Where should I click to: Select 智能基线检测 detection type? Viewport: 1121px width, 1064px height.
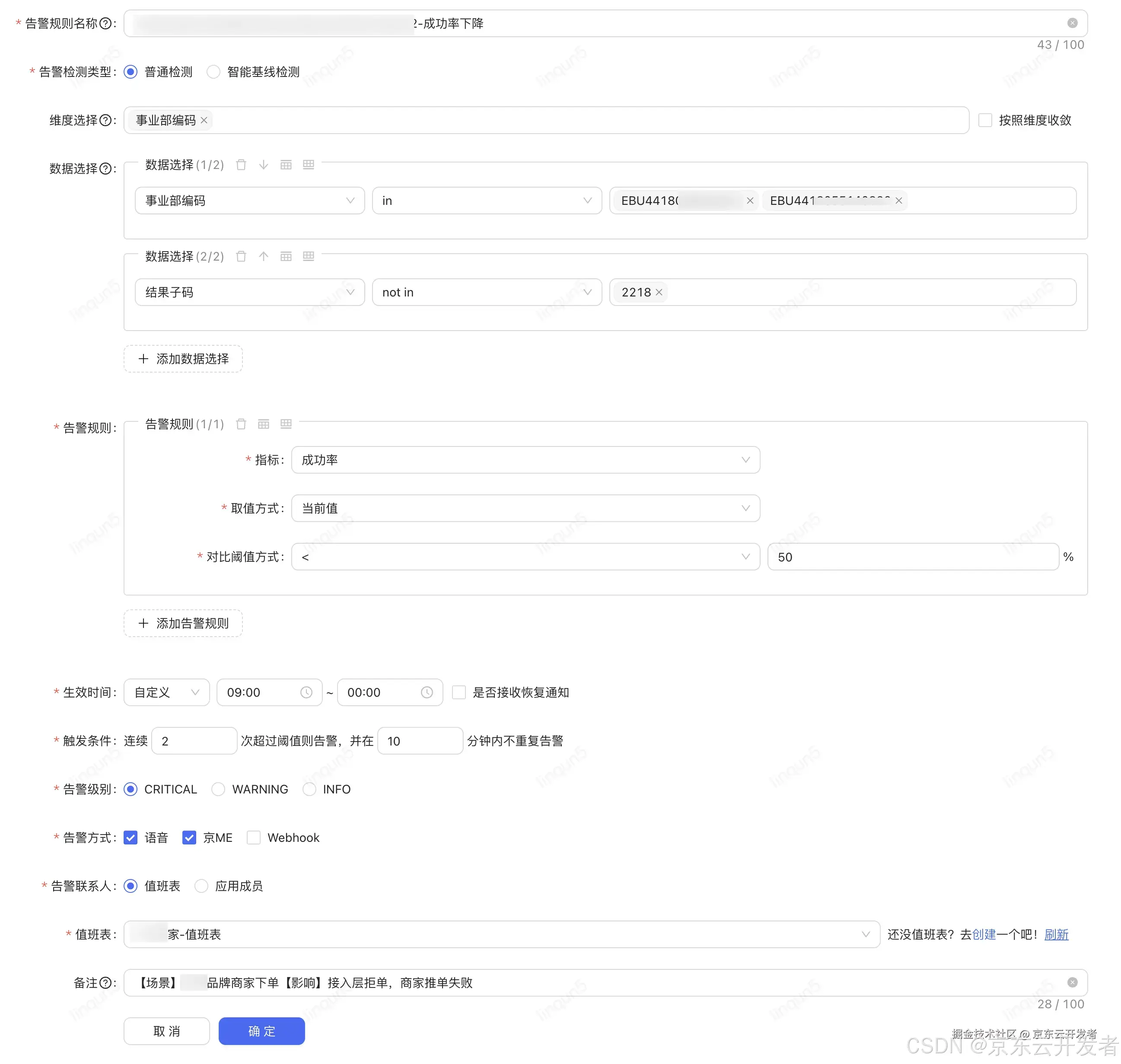click(x=213, y=71)
